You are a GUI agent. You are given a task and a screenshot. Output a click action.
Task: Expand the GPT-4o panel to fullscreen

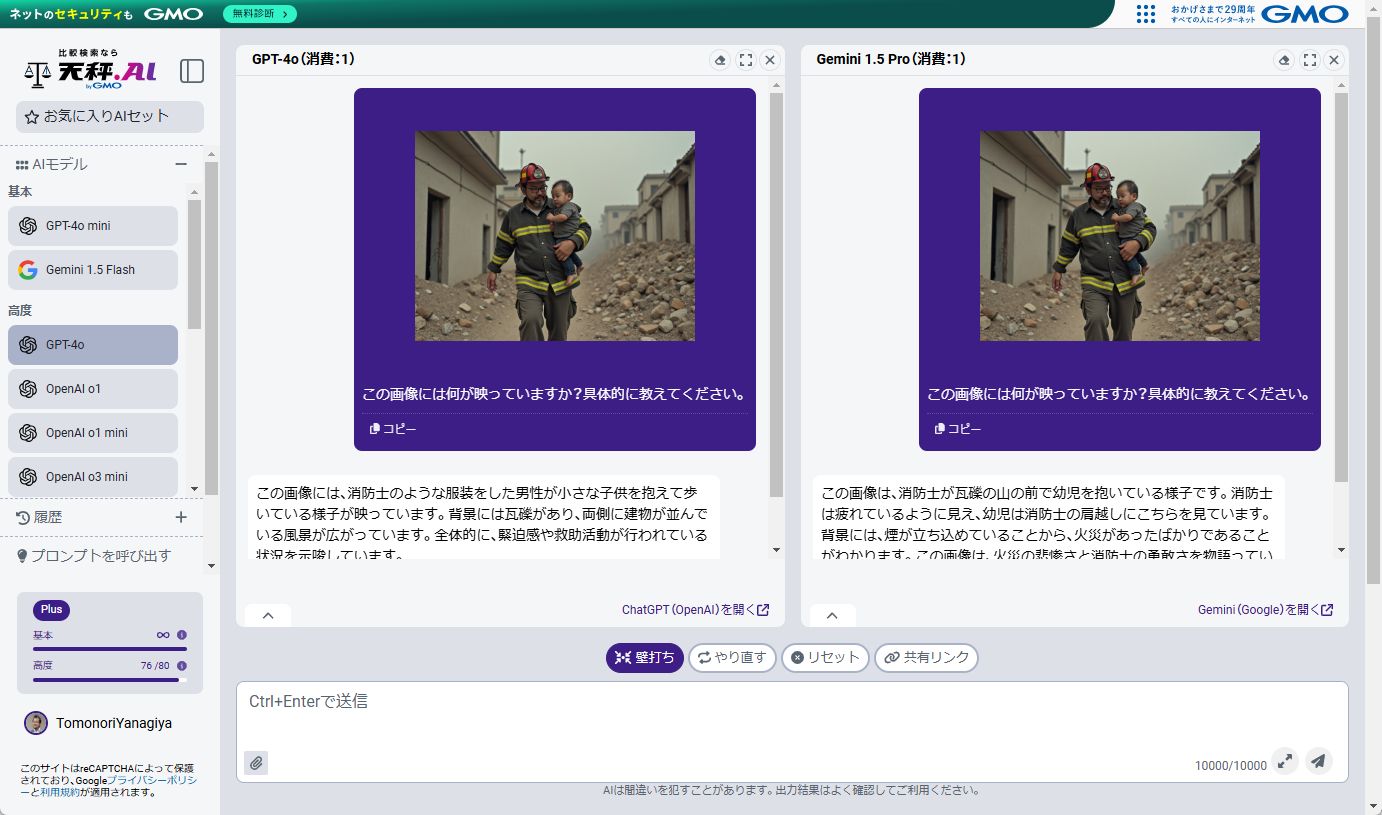coord(745,60)
